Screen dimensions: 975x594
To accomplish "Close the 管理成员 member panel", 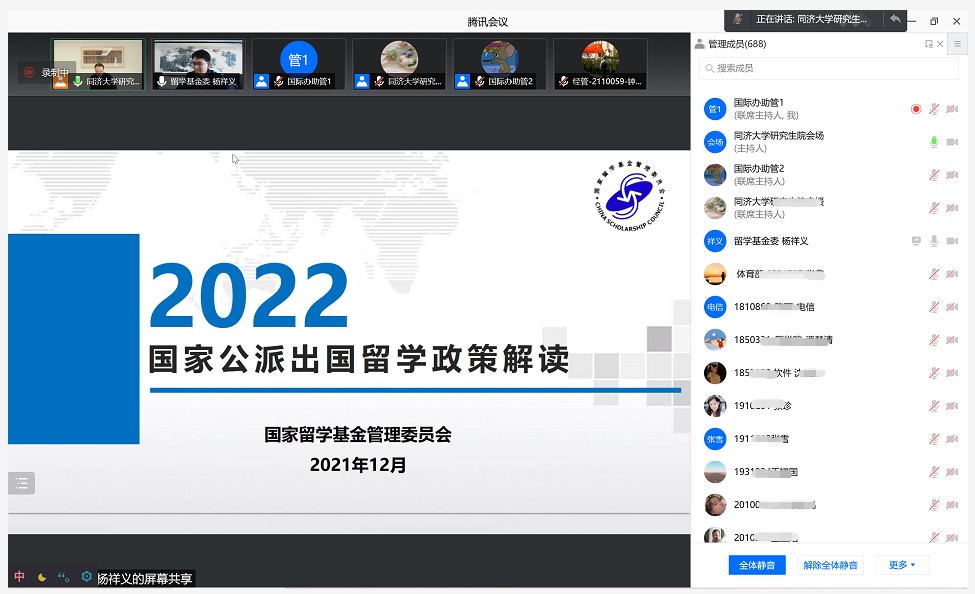I will tap(940, 44).
